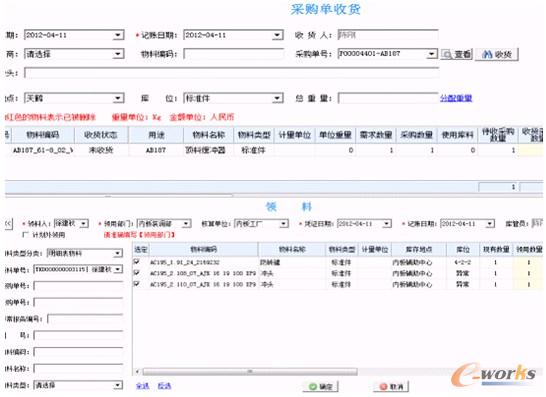Click into the 总重量 input field
546x397 pixels.
tap(388, 98)
